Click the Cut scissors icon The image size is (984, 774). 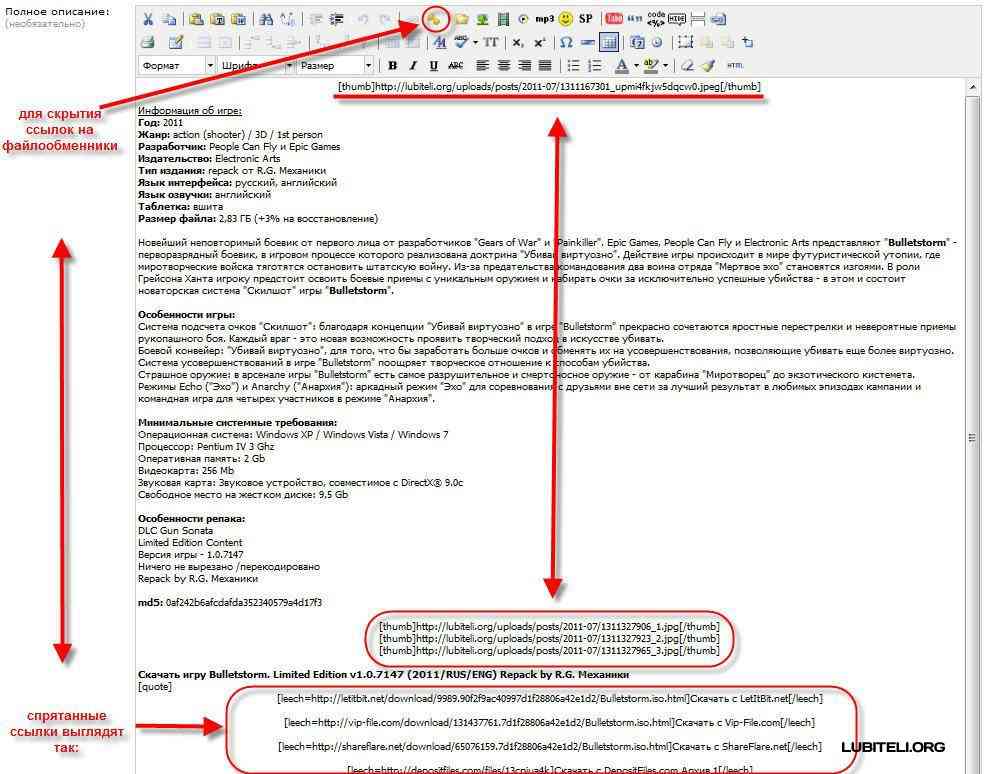tap(148, 19)
